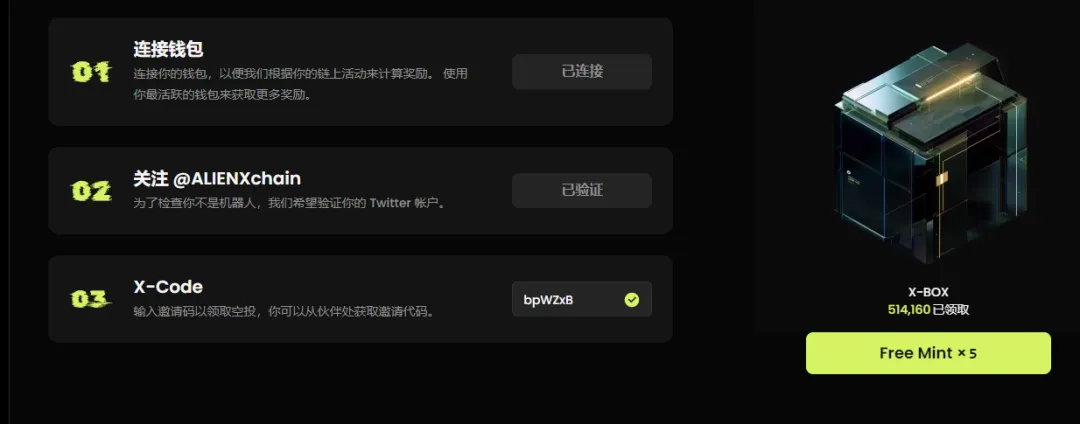Click the 关注 @ALIENXchain heading
This screenshot has height=424, width=1080.
(x=217, y=179)
